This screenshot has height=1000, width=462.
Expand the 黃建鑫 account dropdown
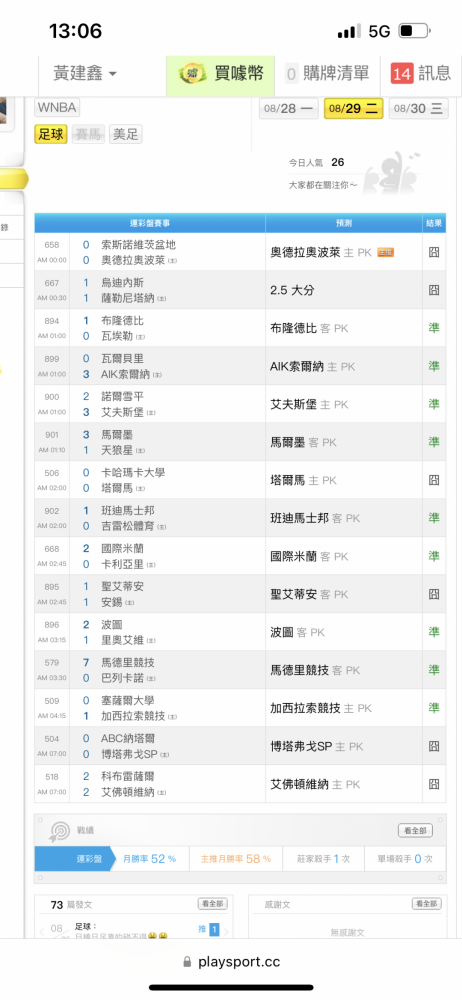pyautogui.click(x=86, y=74)
